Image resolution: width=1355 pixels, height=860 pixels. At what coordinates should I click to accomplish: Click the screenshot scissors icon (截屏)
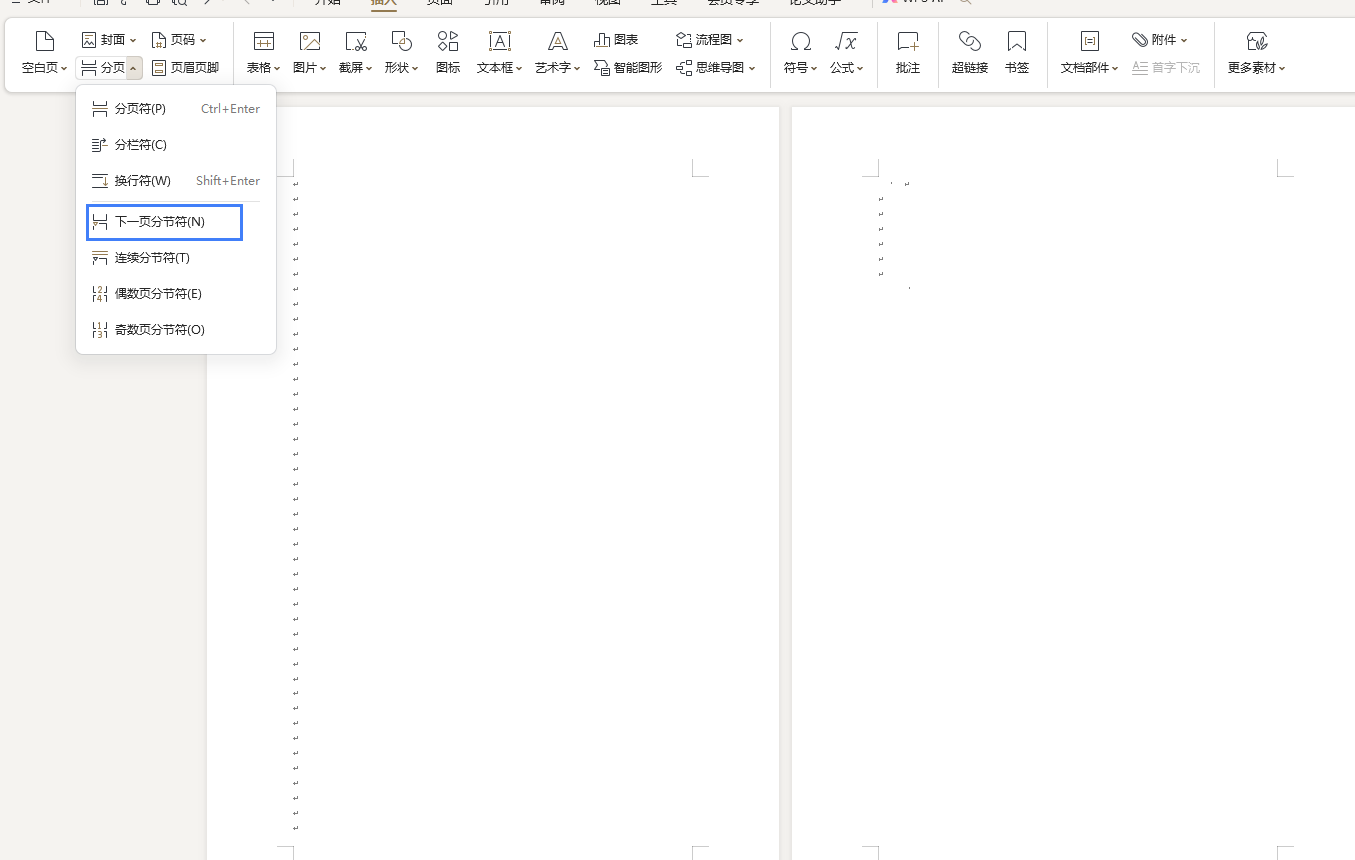[356, 41]
